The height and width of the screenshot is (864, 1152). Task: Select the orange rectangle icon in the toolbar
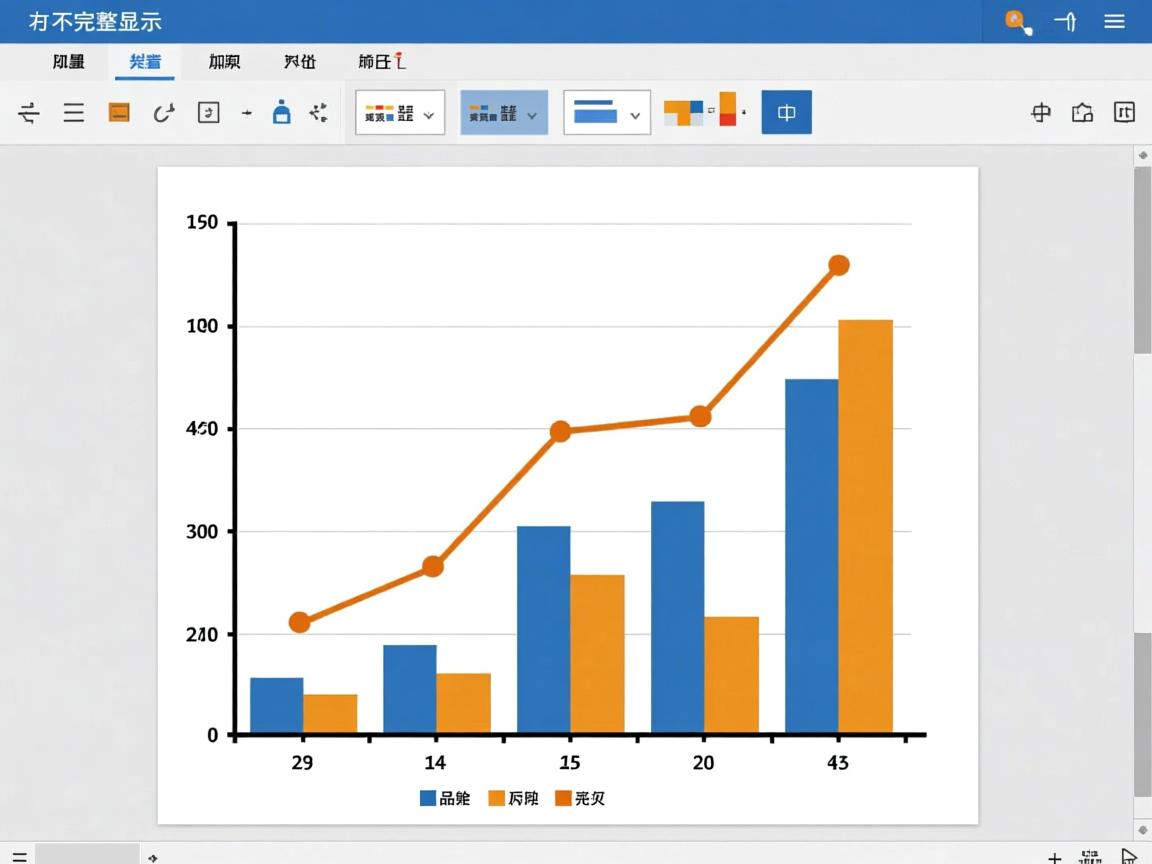(119, 112)
